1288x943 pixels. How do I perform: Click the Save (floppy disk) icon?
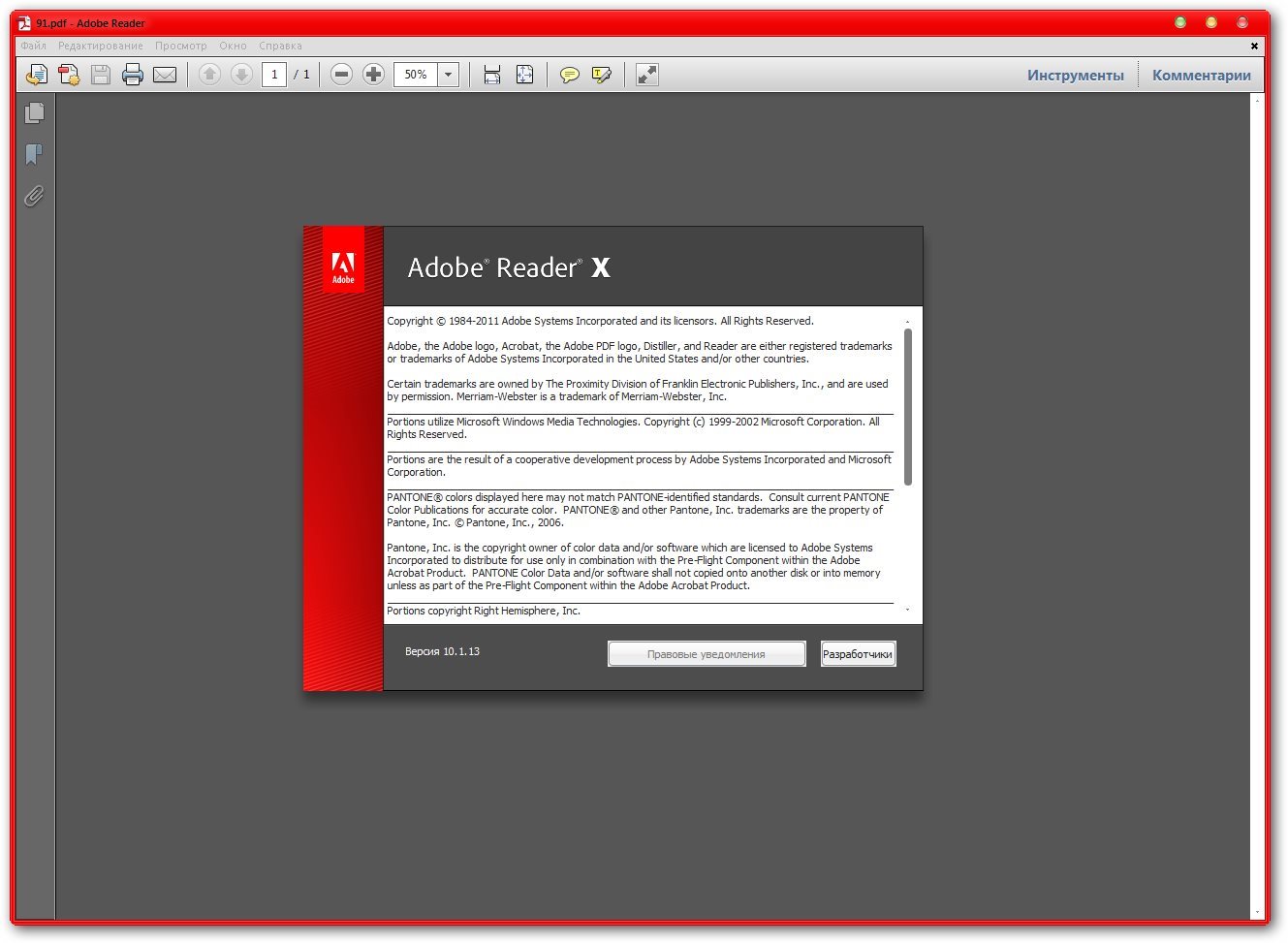(x=101, y=75)
